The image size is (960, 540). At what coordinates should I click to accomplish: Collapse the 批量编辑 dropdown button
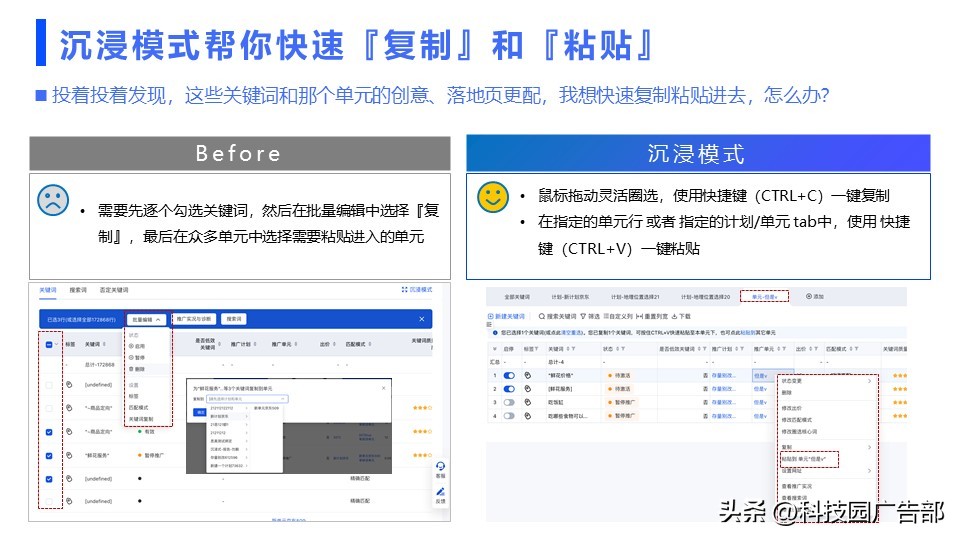click(x=147, y=320)
